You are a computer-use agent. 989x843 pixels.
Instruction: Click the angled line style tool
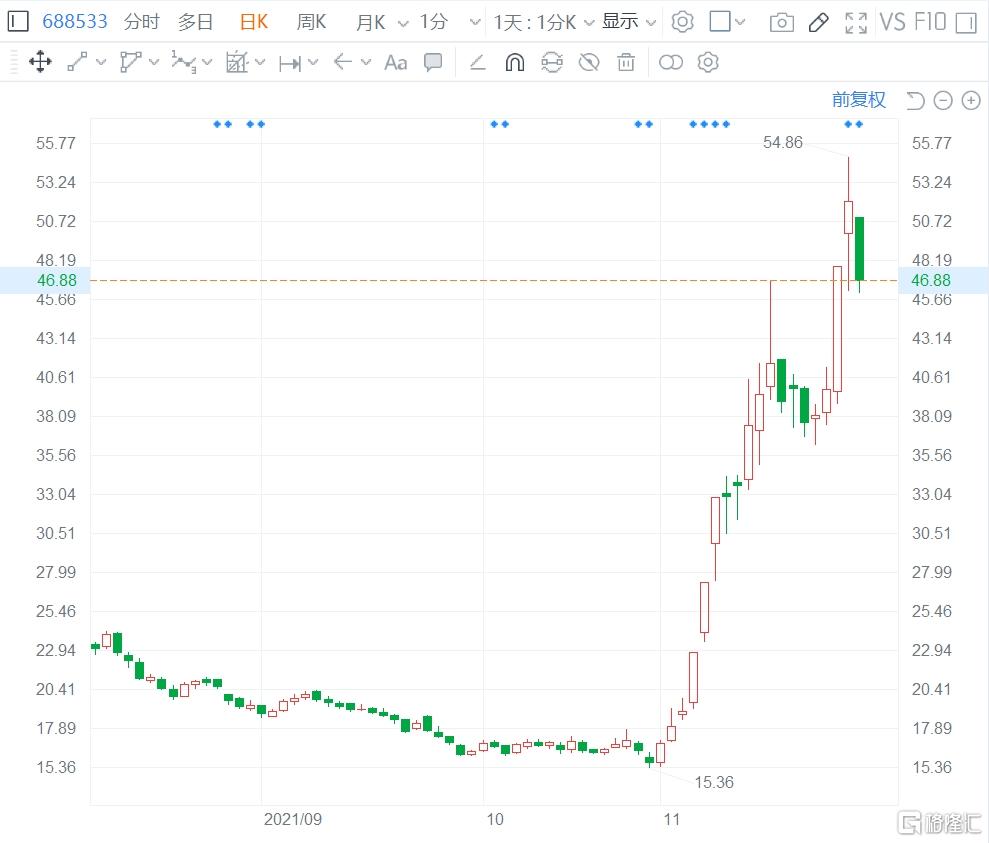tap(477, 62)
